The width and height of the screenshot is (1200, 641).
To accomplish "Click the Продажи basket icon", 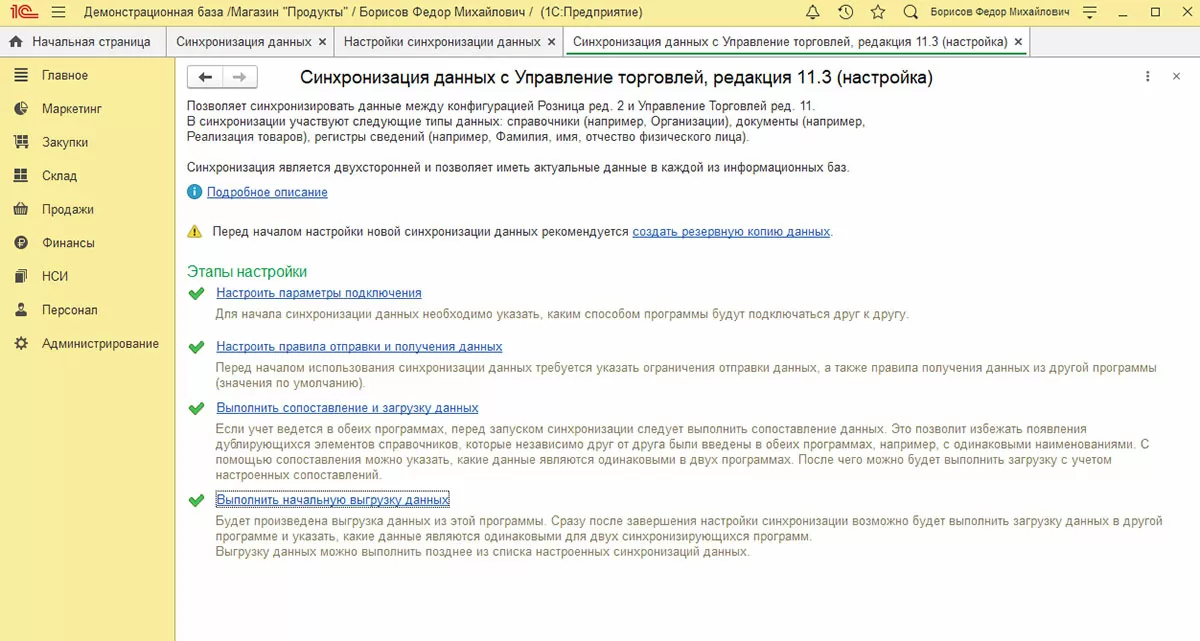I will [20, 209].
